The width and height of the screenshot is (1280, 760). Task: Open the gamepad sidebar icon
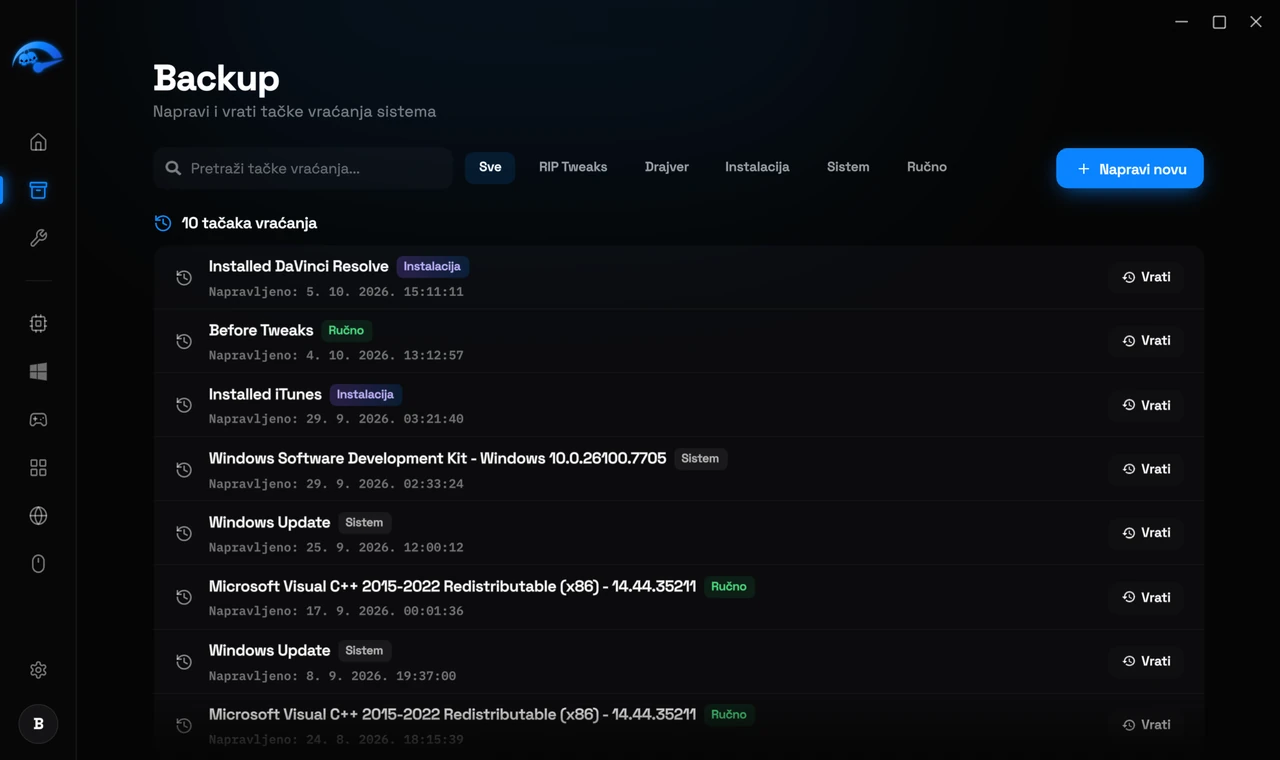[x=38, y=420]
